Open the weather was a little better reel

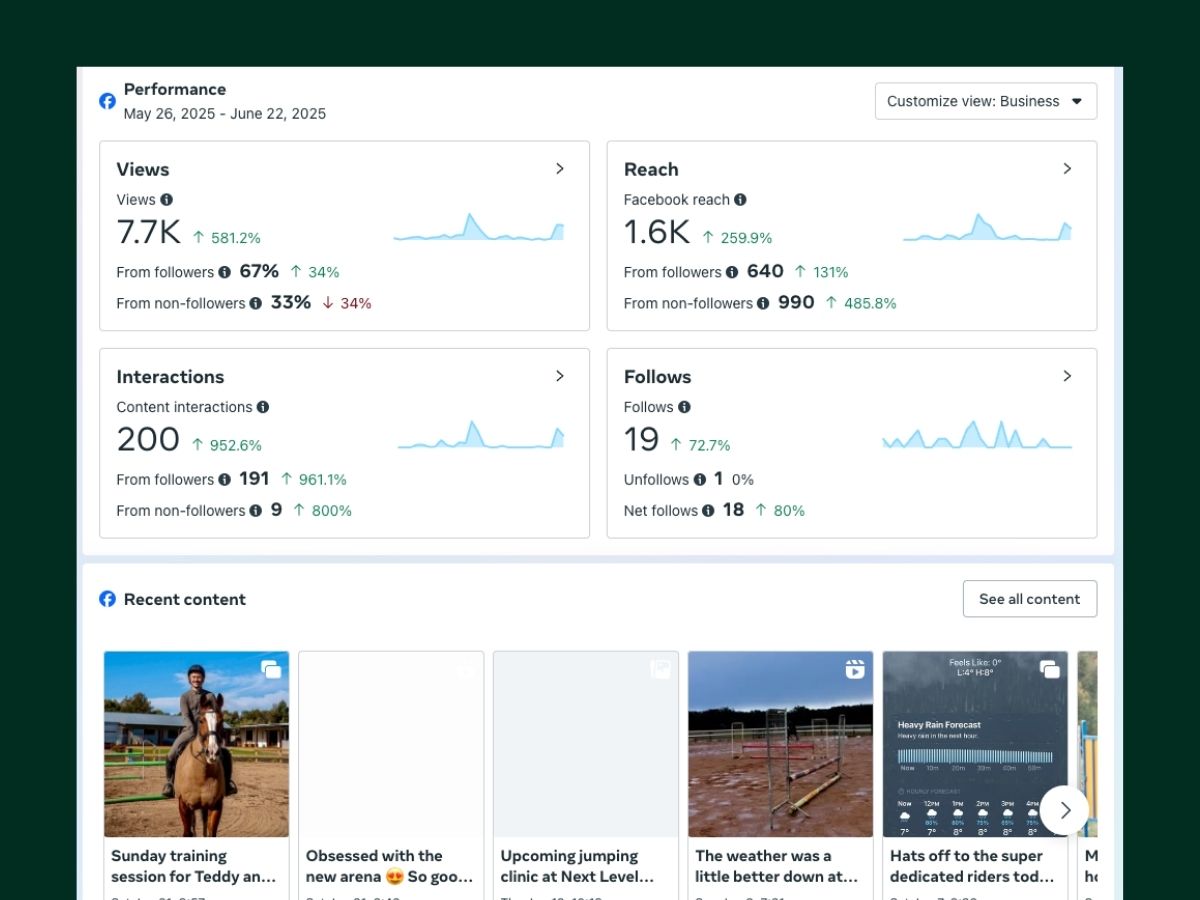click(x=780, y=744)
